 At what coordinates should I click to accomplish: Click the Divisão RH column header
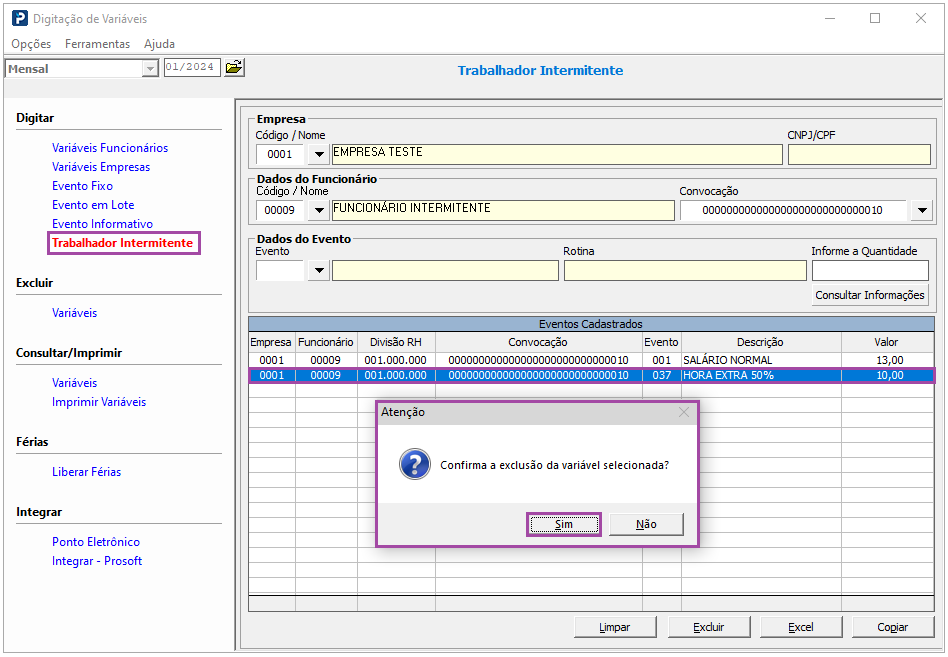(395, 342)
